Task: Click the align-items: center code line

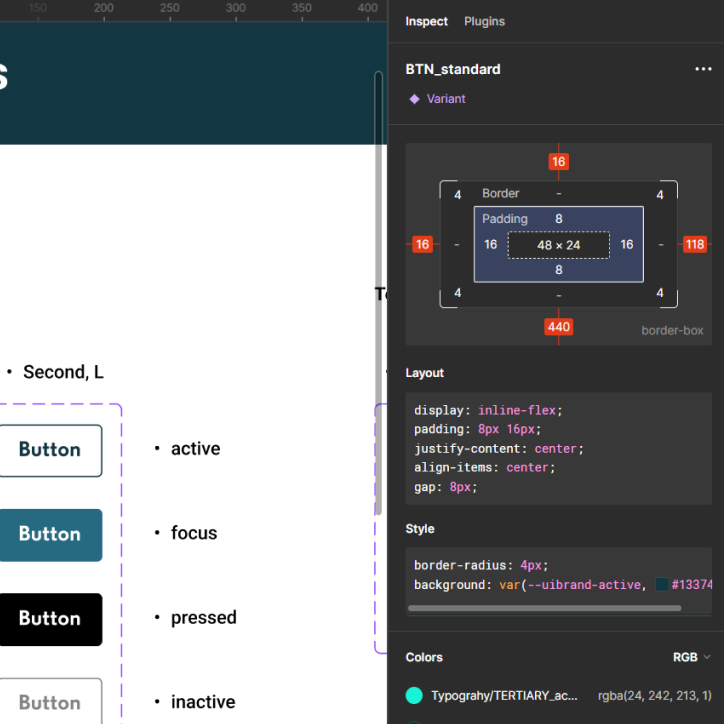Action: pyautogui.click(x=484, y=468)
